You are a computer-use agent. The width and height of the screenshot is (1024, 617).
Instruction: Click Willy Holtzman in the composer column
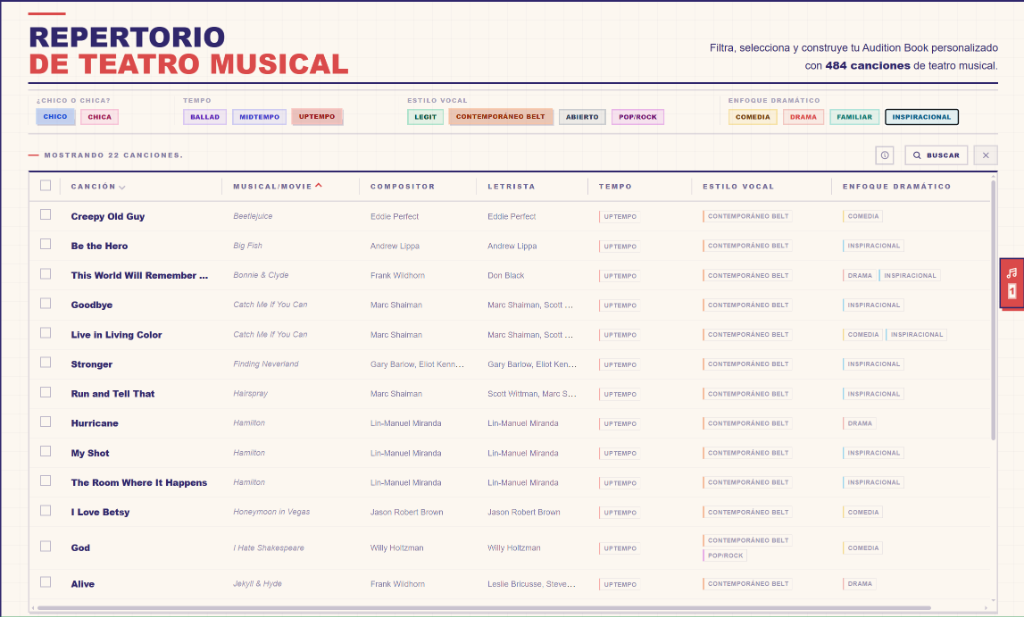396,548
